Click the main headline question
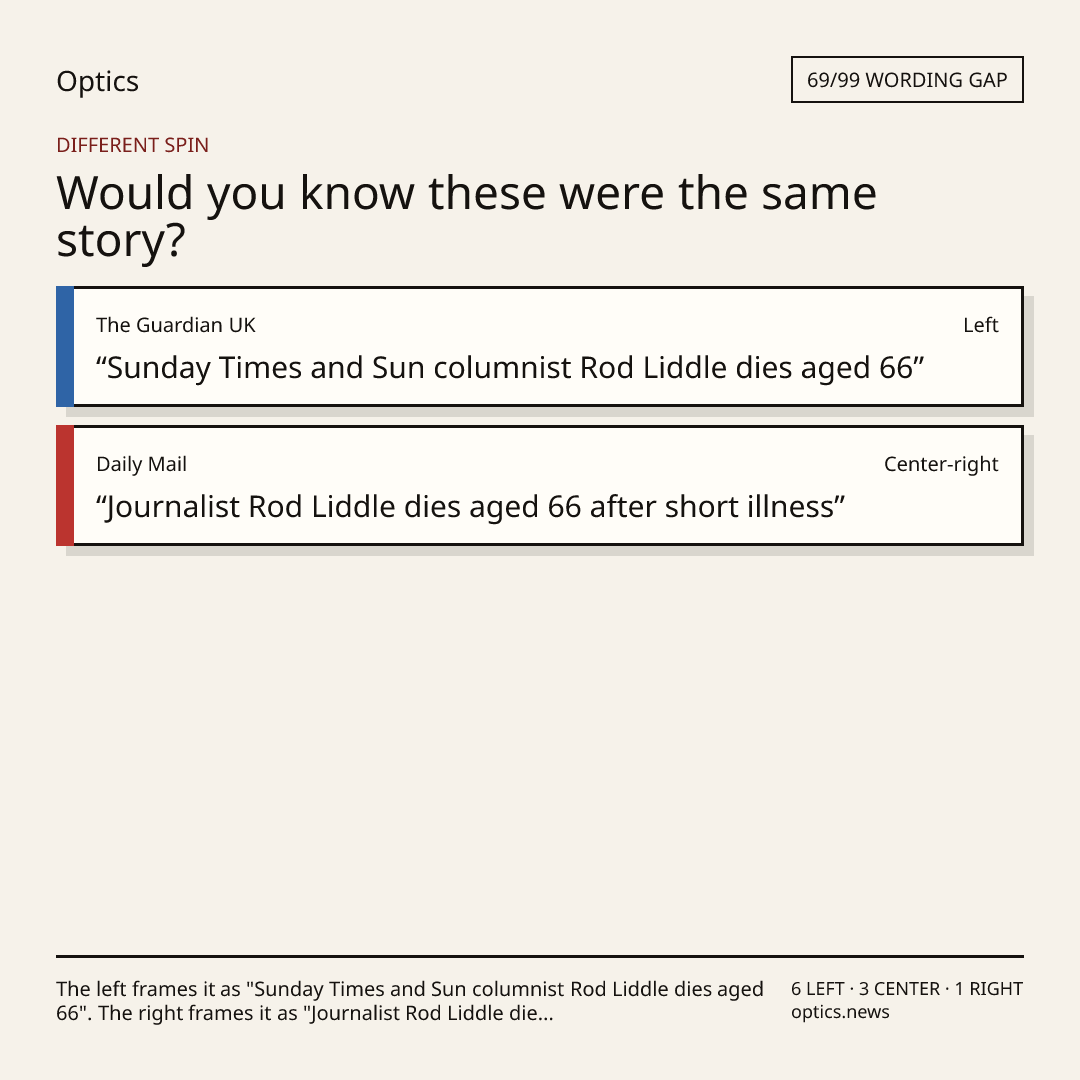 click(x=466, y=216)
